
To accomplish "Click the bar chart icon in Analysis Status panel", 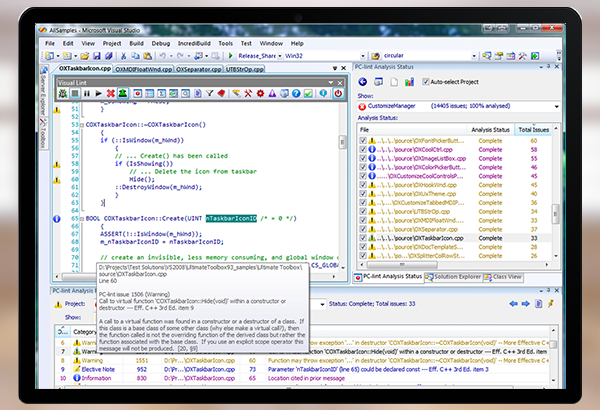I will (409, 82).
